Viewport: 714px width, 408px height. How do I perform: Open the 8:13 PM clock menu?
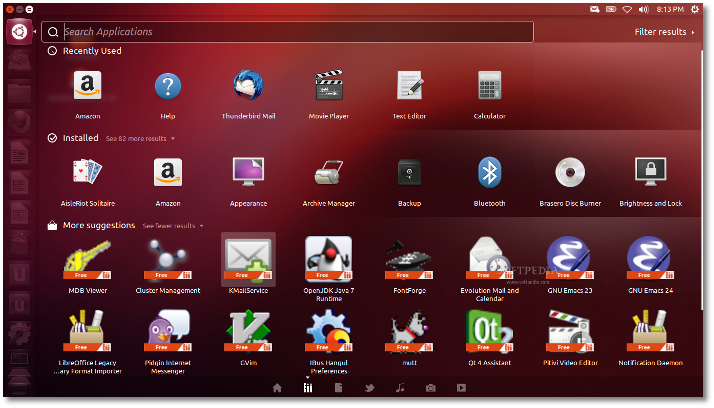670,9
